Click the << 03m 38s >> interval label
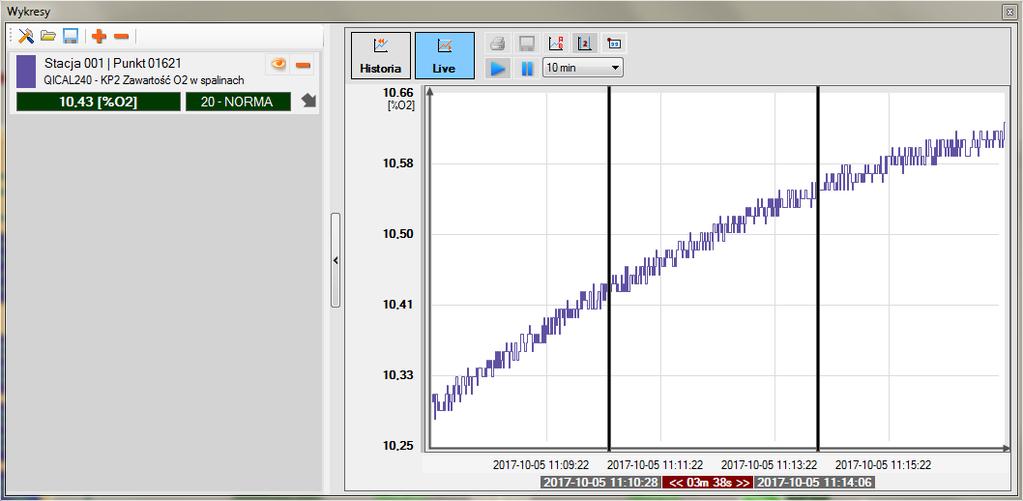Image resolution: width=1023 pixels, height=501 pixels. 708,483
